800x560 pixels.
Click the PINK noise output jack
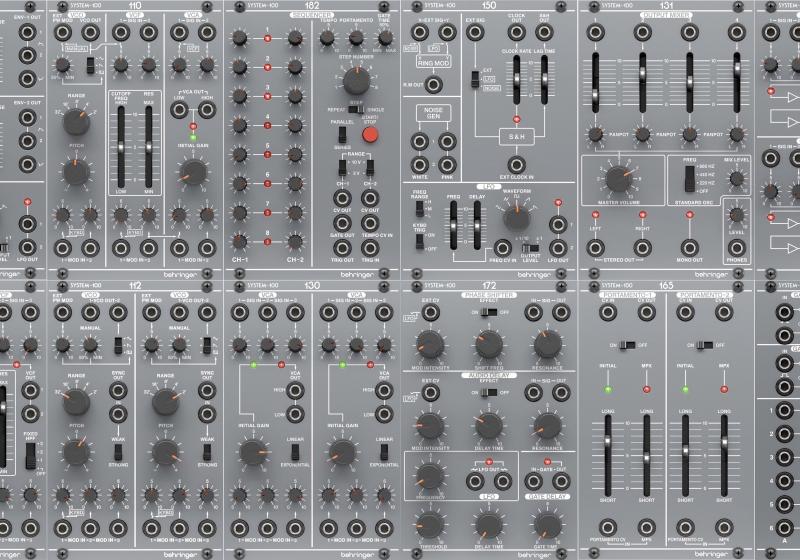point(447,165)
